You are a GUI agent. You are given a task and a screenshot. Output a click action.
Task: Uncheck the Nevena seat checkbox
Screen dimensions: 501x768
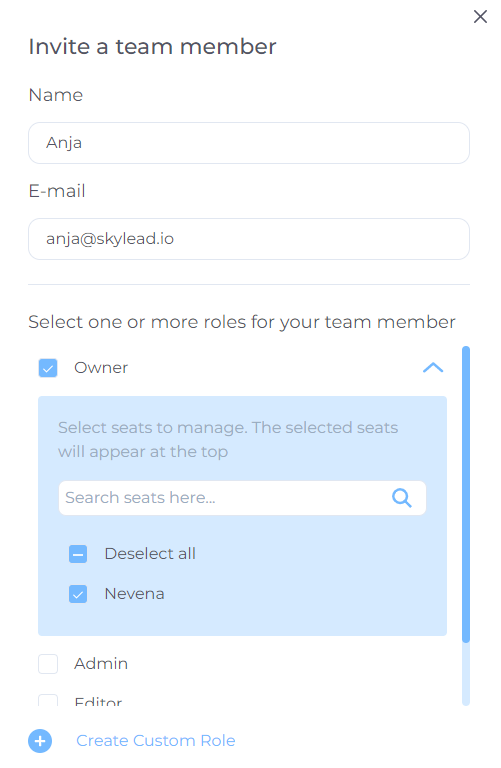point(78,594)
